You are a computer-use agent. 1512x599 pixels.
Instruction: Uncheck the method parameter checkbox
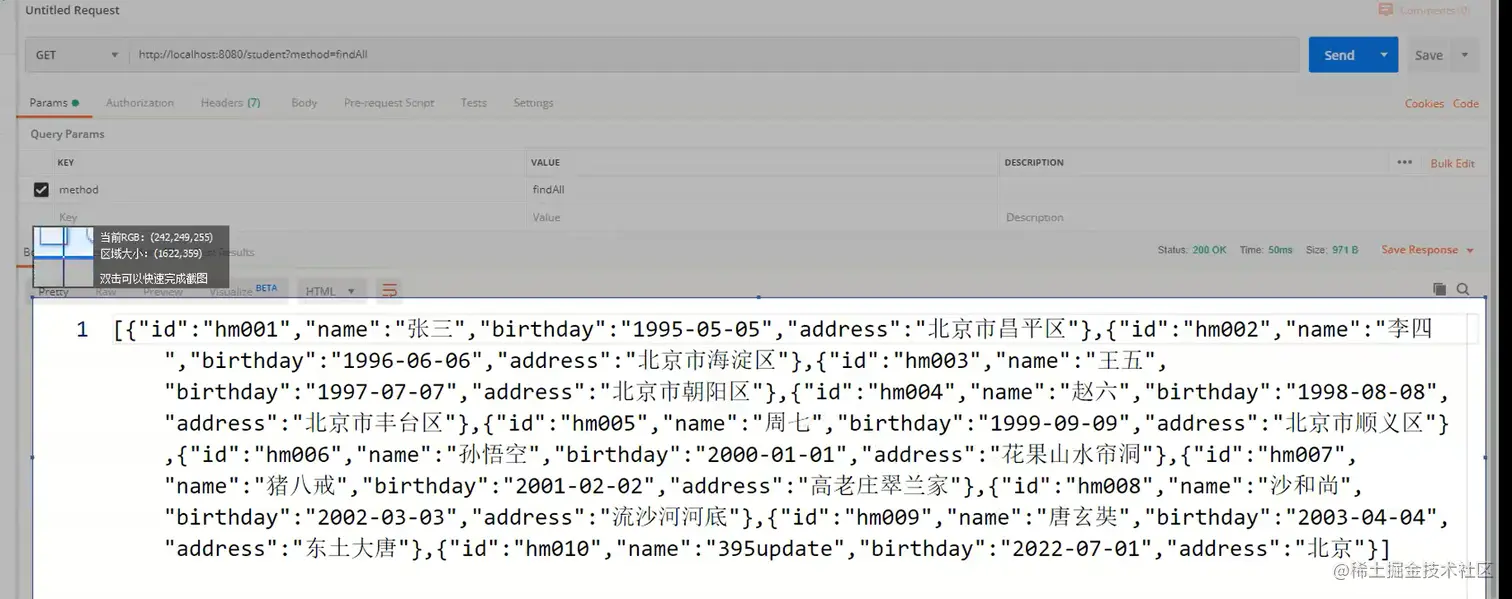(41, 189)
